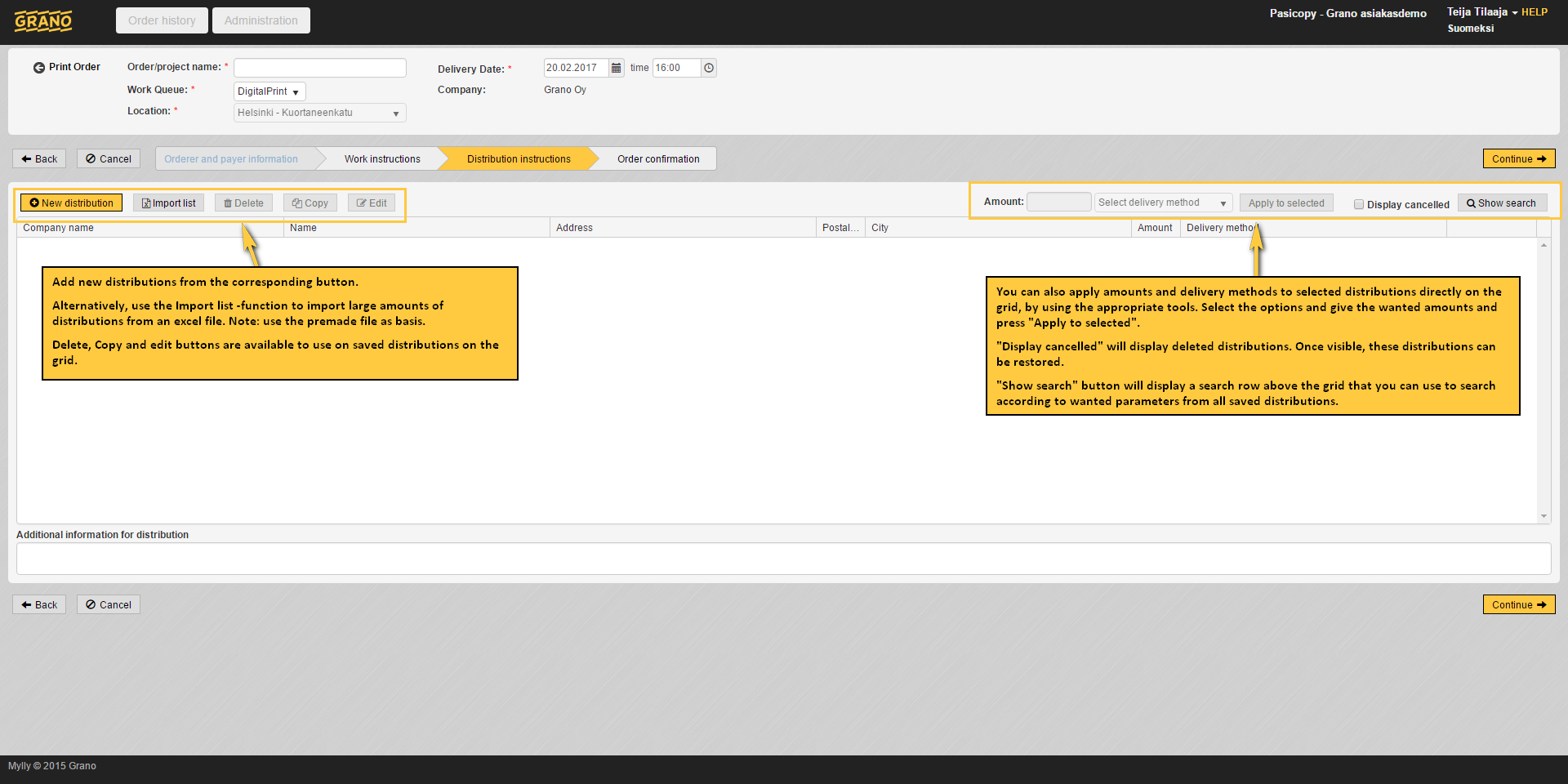This screenshot has height=784, width=1568.
Task: Click Show search magnifier button
Action: [1501, 203]
